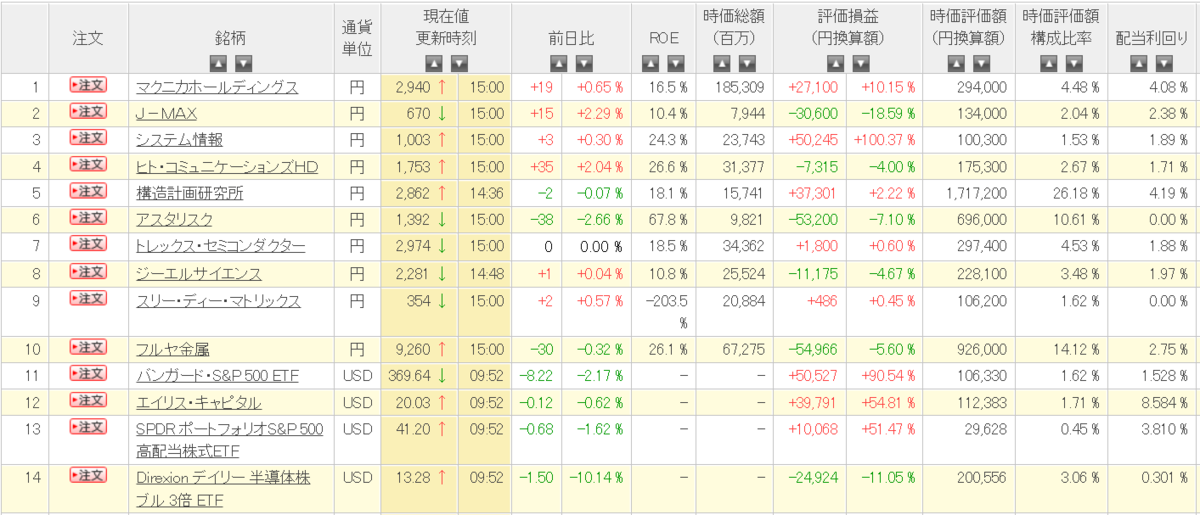
Task: Click 注文 for バンガード・S&P 500 ETF
Action: pos(88,373)
